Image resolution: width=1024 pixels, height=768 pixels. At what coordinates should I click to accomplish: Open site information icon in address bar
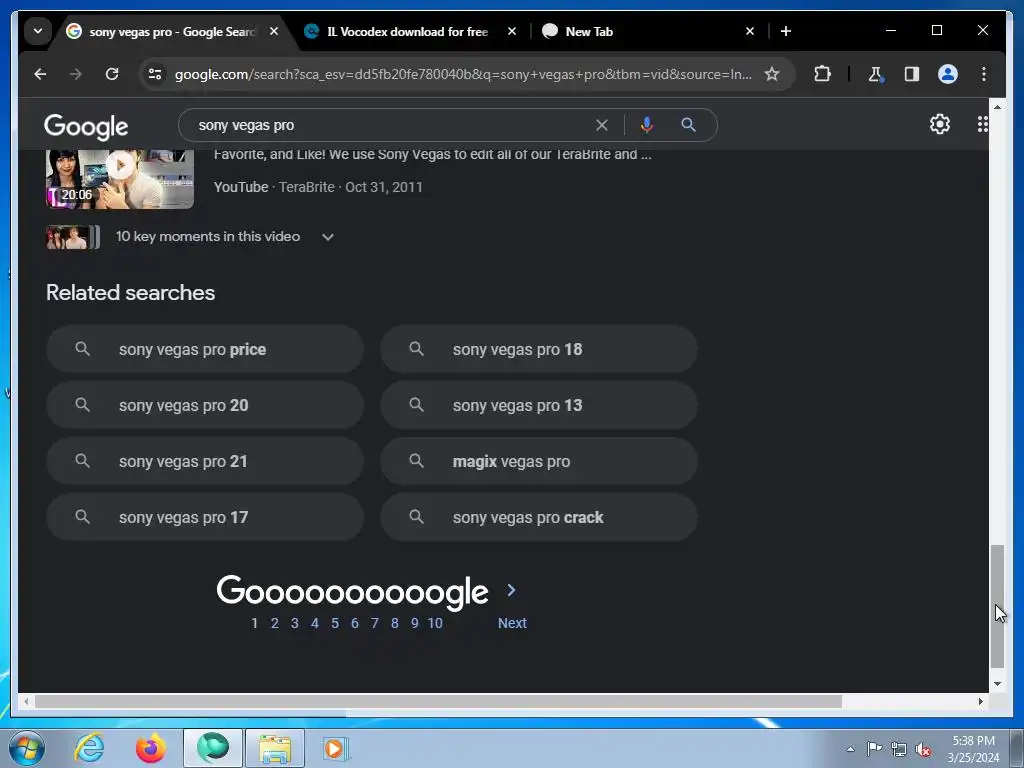tap(155, 74)
